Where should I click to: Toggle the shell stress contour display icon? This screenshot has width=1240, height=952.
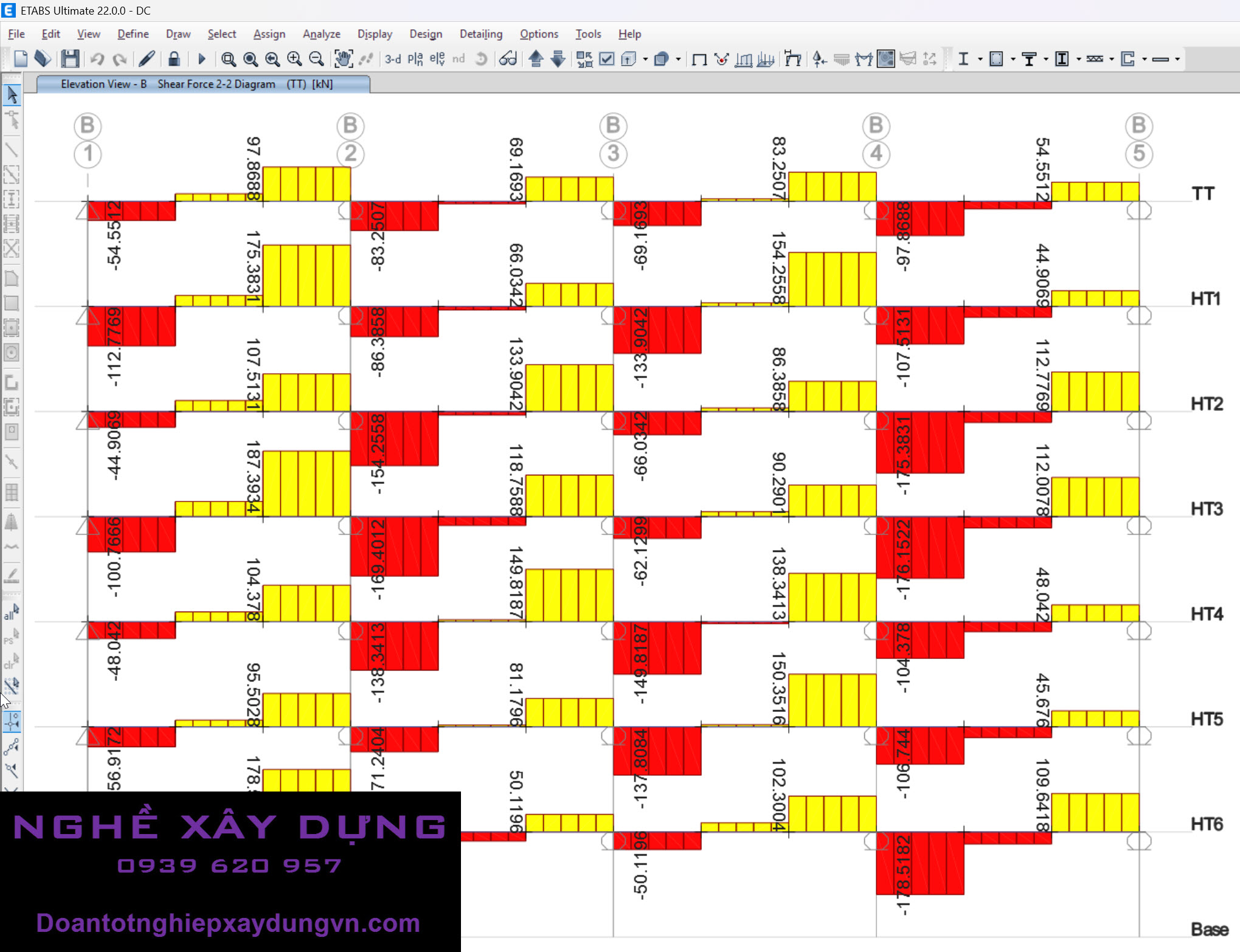coord(886,59)
